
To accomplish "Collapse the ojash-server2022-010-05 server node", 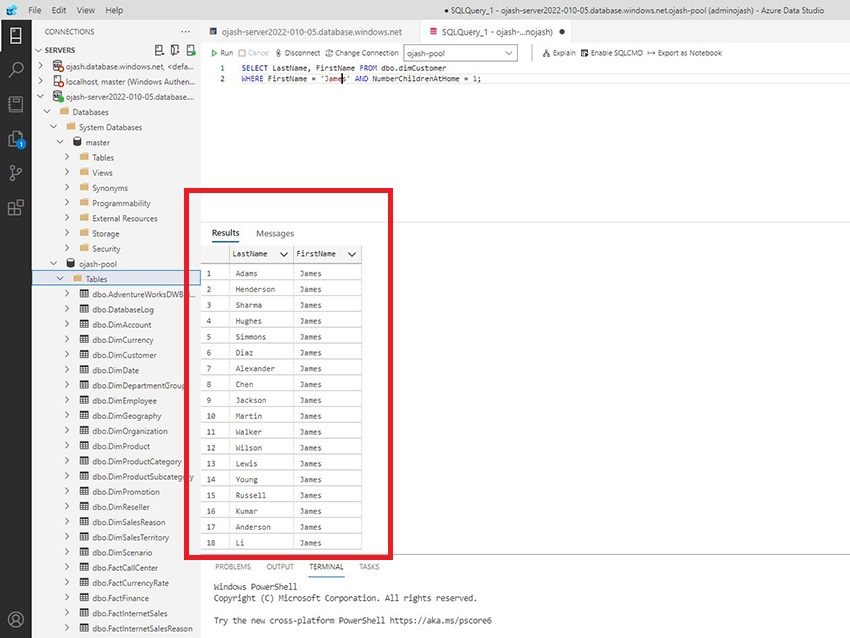I will [41, 96].
